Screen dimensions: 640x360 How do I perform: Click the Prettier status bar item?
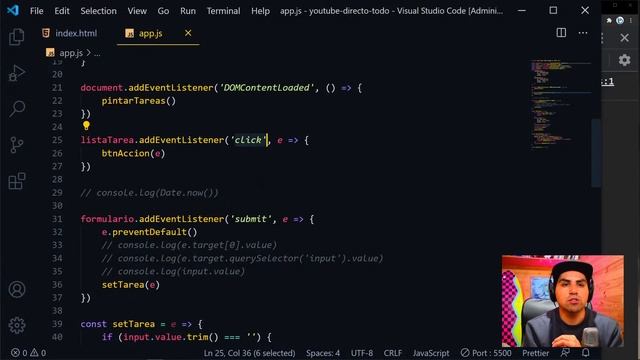coord(536,353)
